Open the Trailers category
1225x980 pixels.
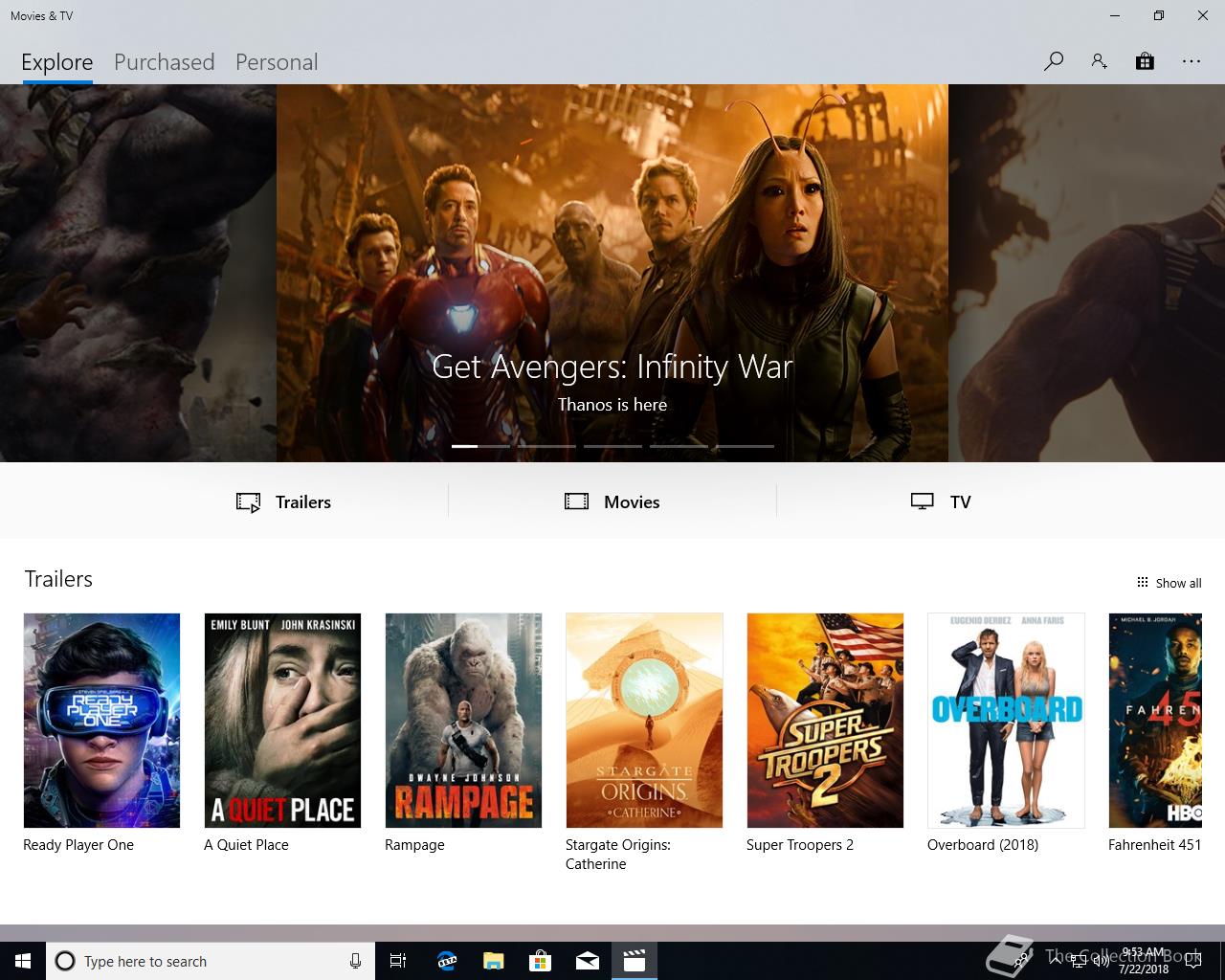coord(283,501)
